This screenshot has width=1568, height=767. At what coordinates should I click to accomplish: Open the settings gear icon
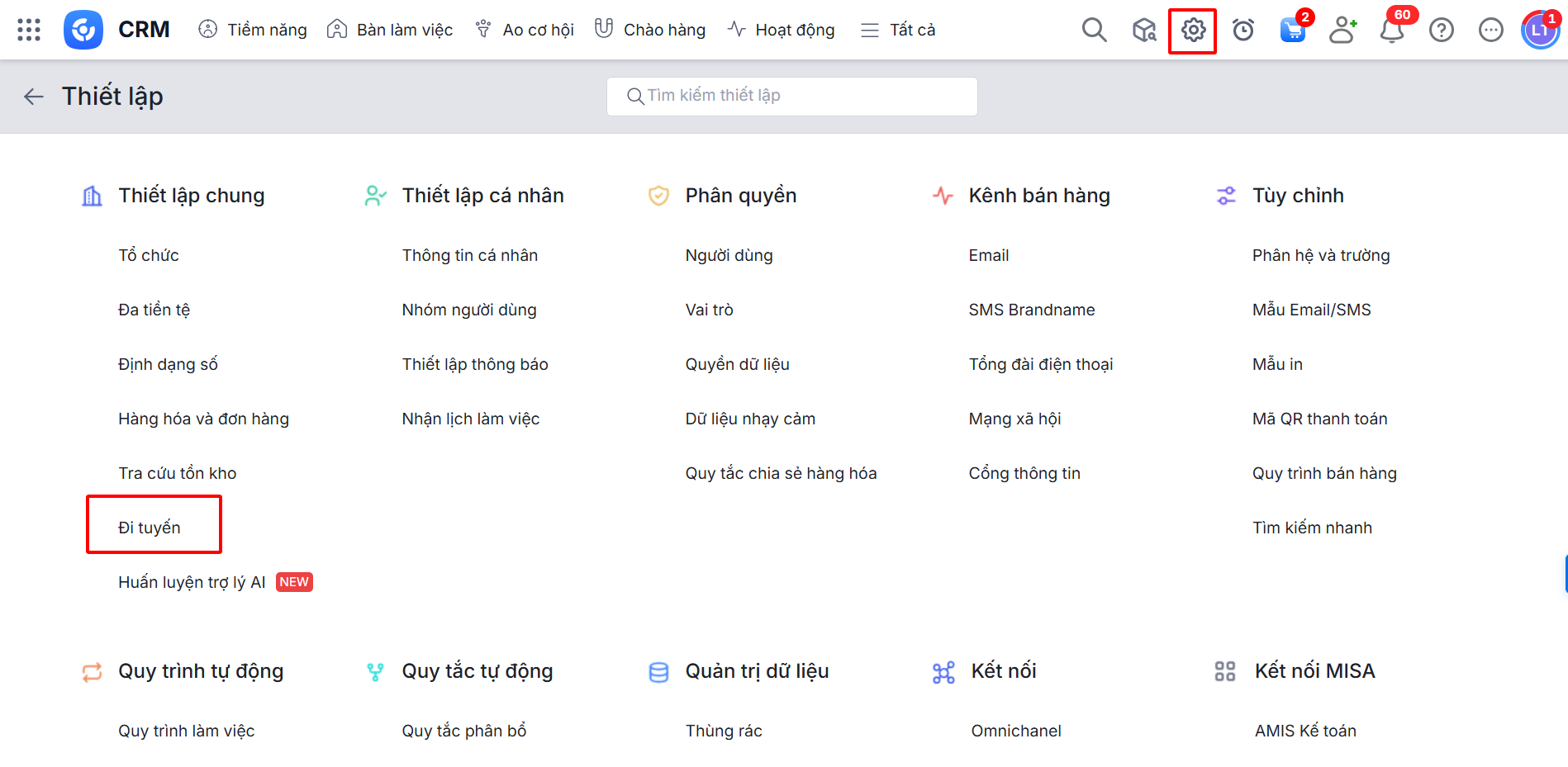[x=1192, y=31]
